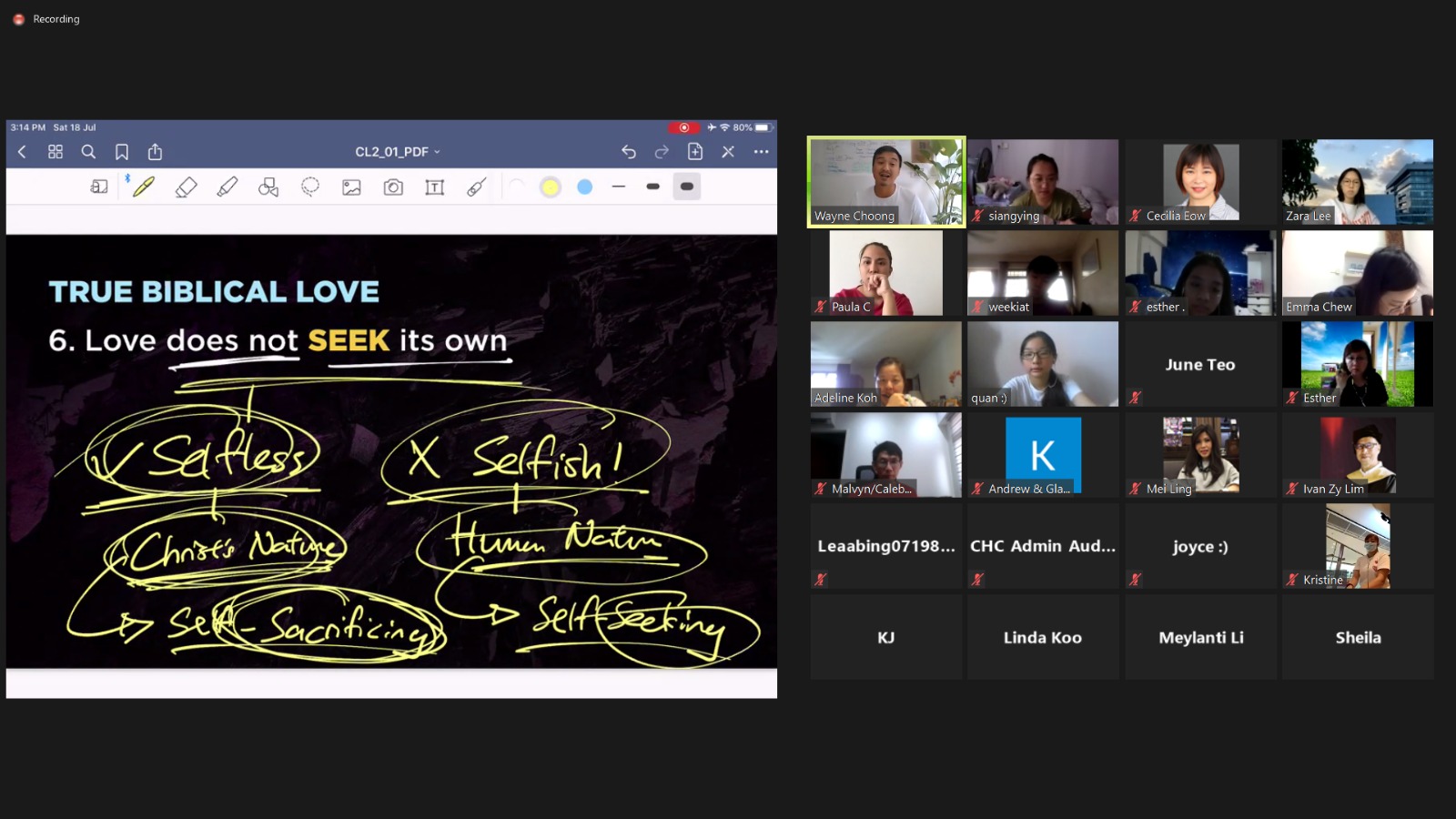This screenshot has width=1456, height=819.
Task: Open the camera tool
Action: (393, 187)
